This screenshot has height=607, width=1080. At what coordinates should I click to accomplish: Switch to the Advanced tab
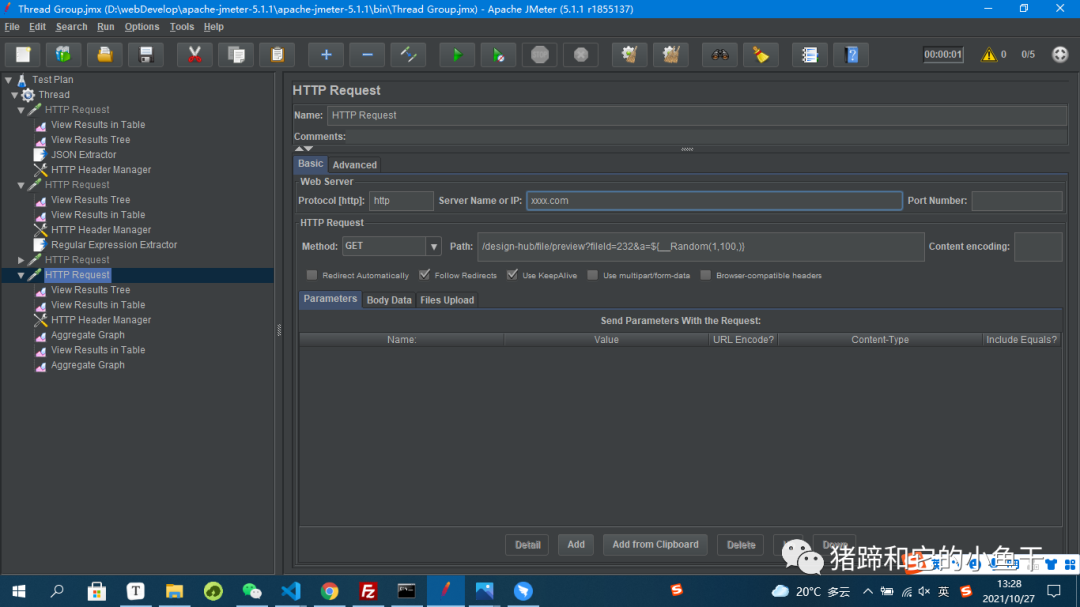coord(355,165)
